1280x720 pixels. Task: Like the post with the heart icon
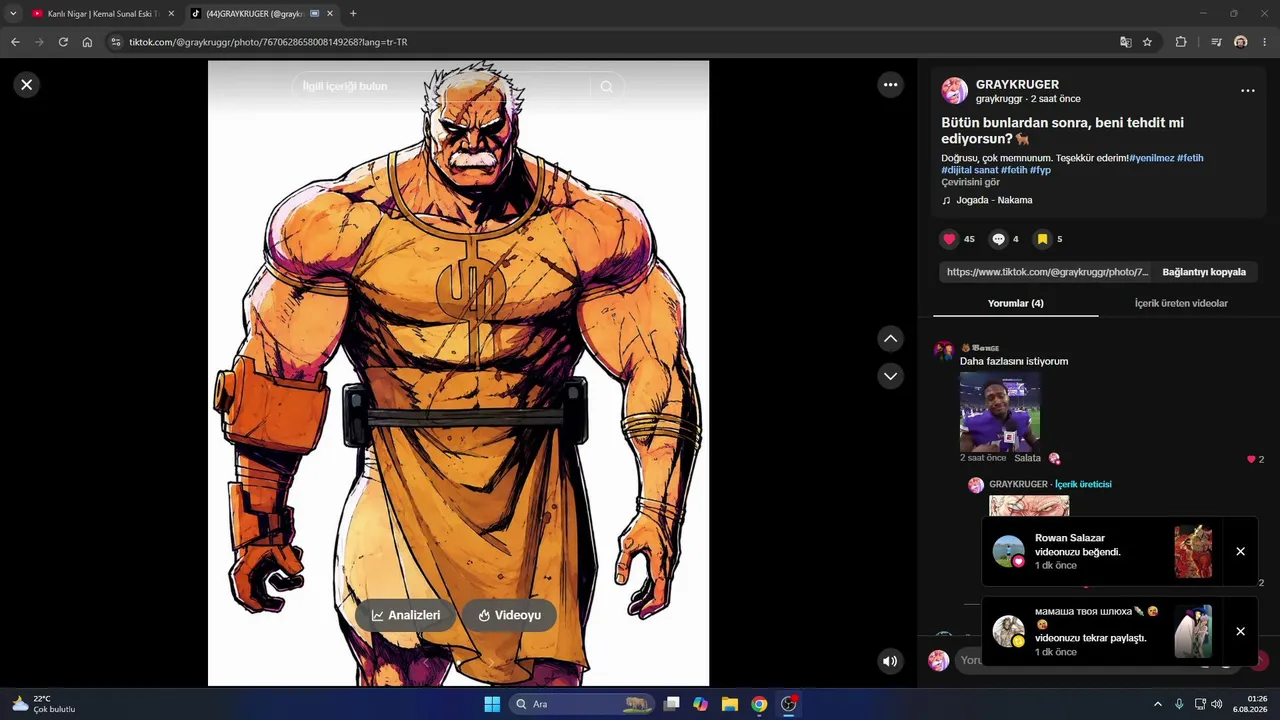coord(949,239)
